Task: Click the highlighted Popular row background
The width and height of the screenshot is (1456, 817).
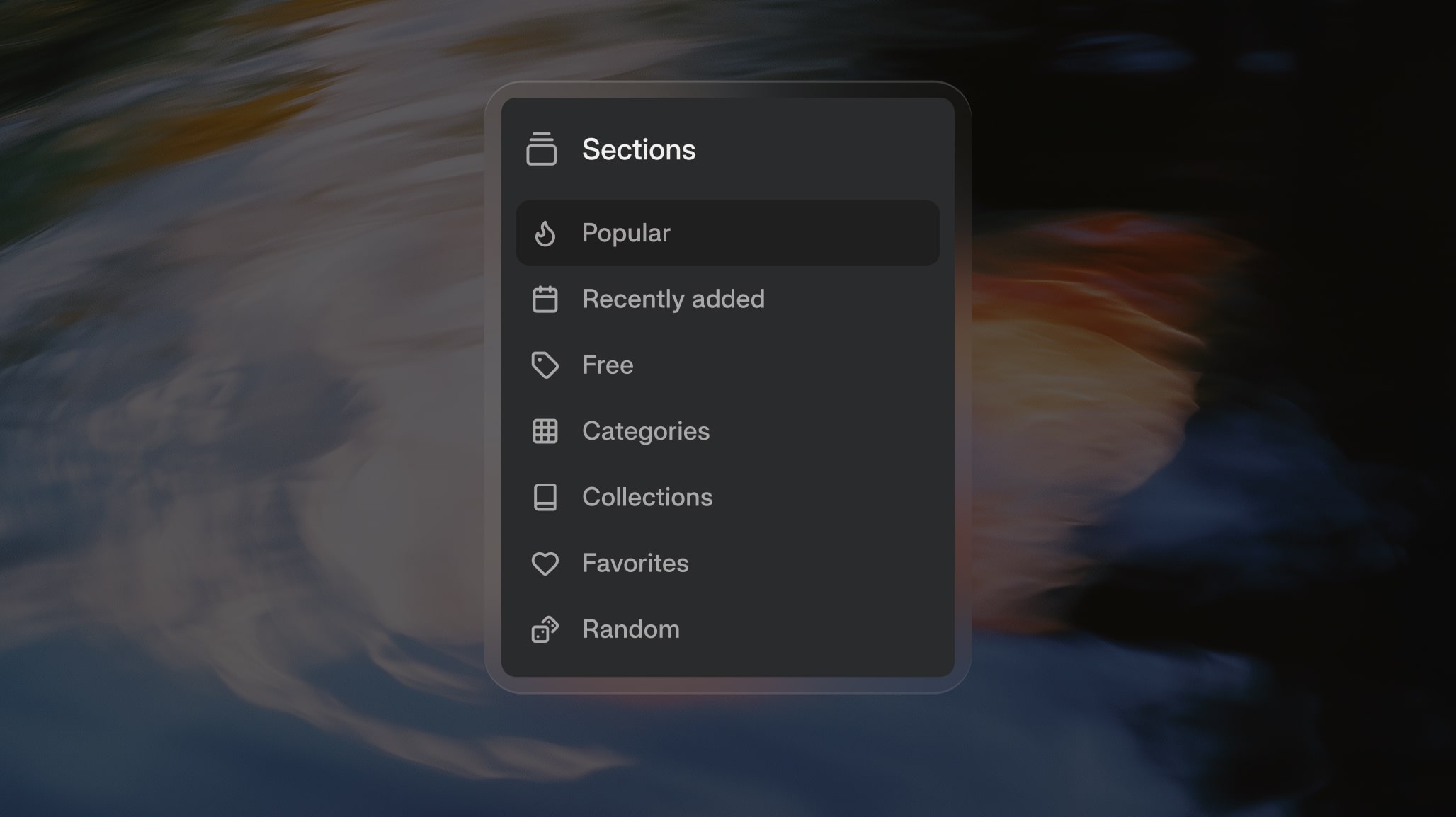Action: click(x=814, y=233)
